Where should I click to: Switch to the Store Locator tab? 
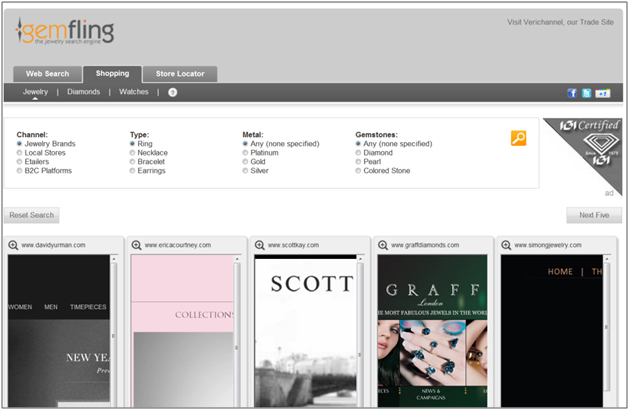coord(180,74)
